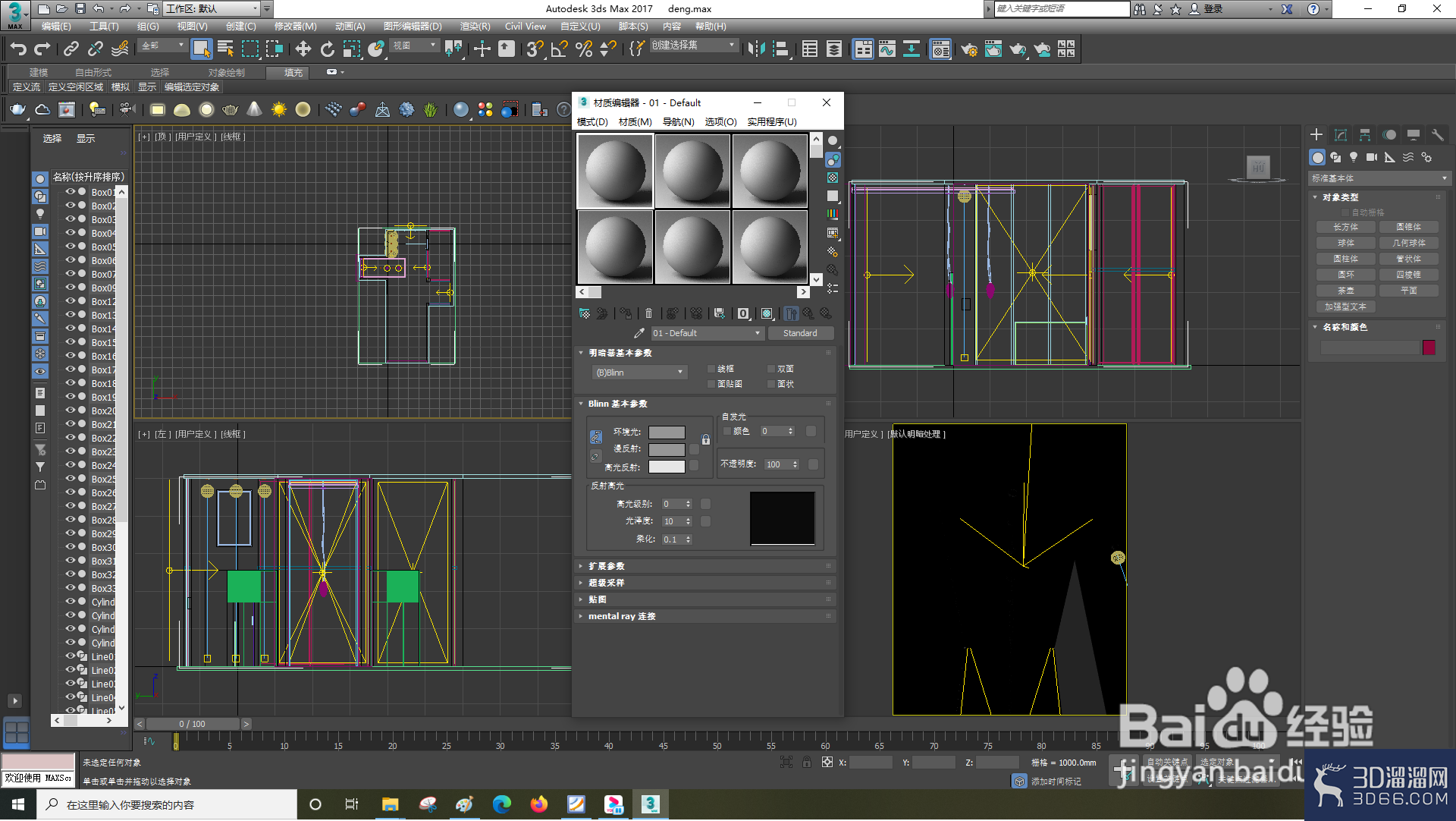
Task: Click the Render Setup teapot icon
Action: click(968, 49)
